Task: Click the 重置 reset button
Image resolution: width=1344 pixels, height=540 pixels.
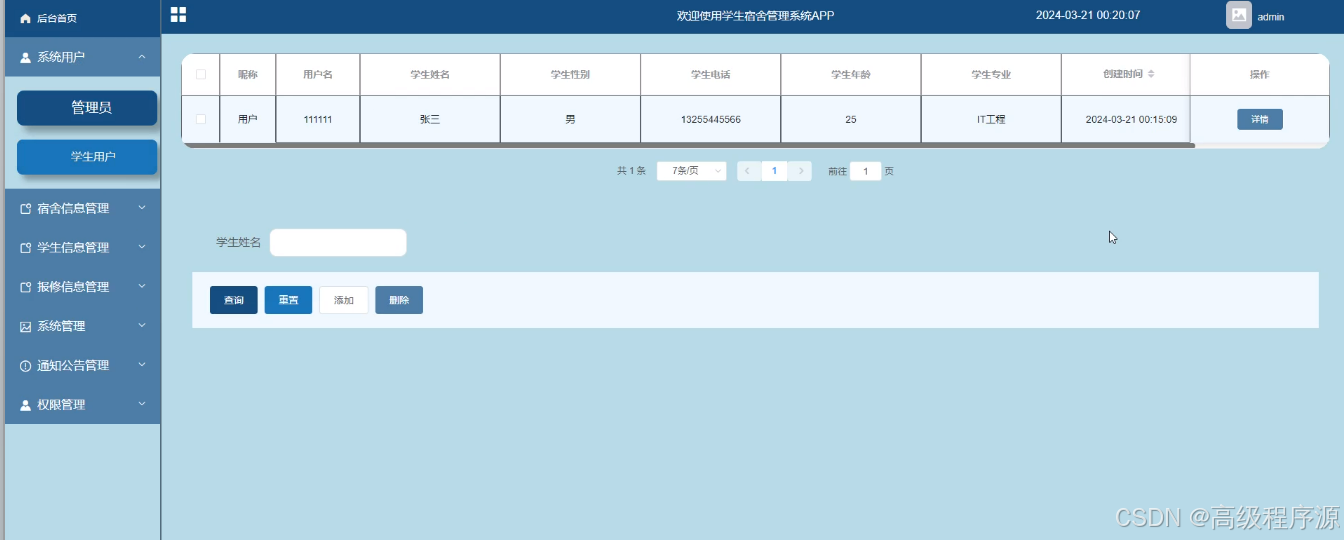Action: (288, 300)
